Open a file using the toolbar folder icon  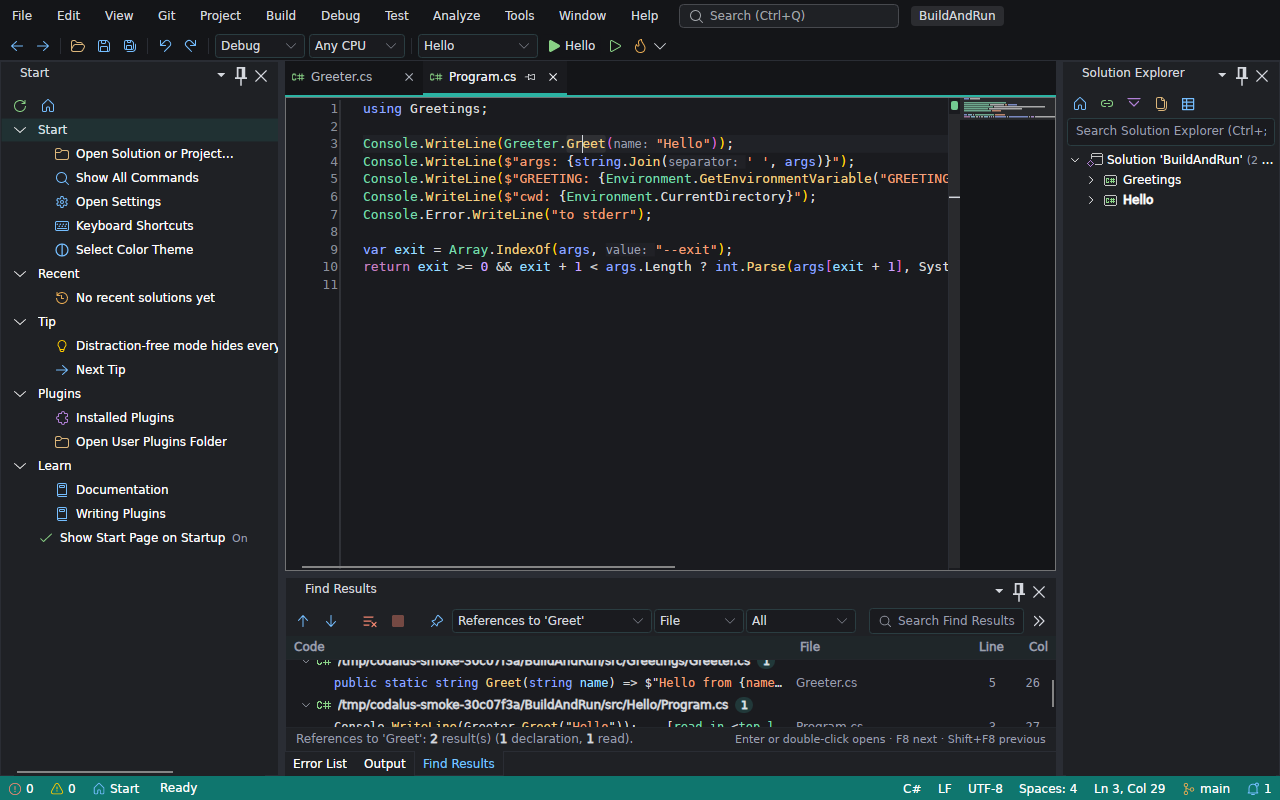(x=78, y=46)
